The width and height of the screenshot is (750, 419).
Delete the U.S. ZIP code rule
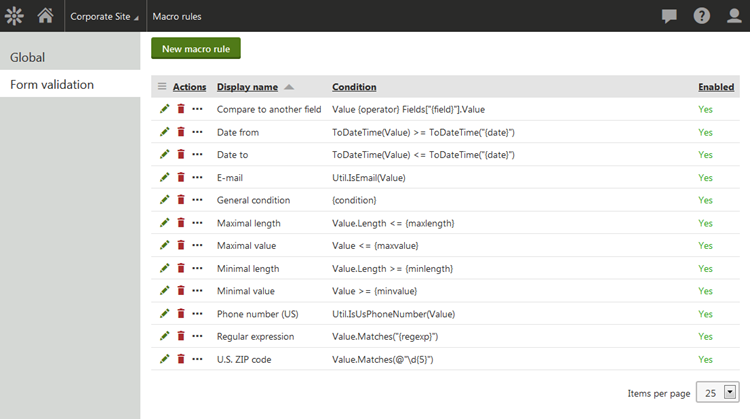[x=181, y=359]
